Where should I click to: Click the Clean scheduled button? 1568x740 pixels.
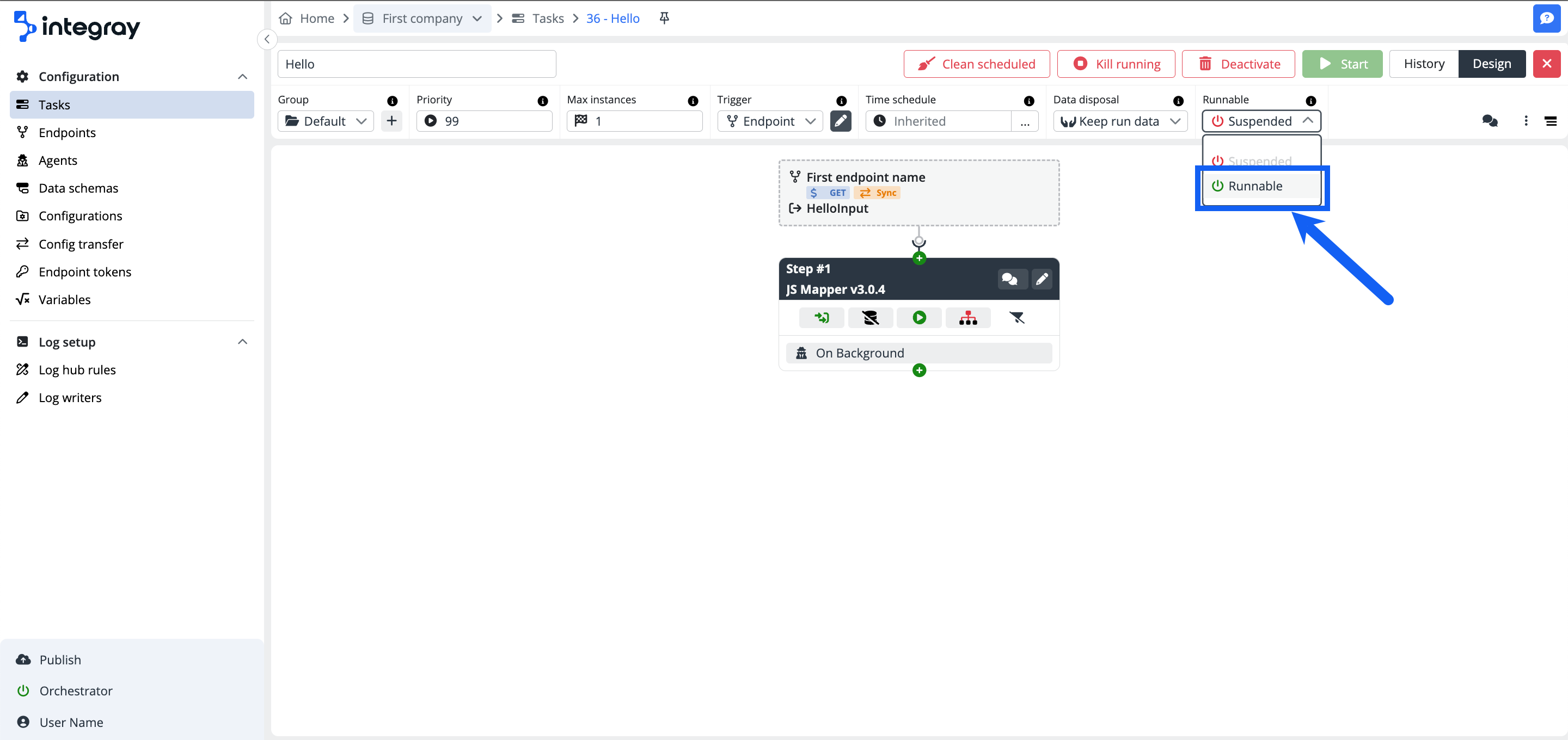[x=976, y=63]
